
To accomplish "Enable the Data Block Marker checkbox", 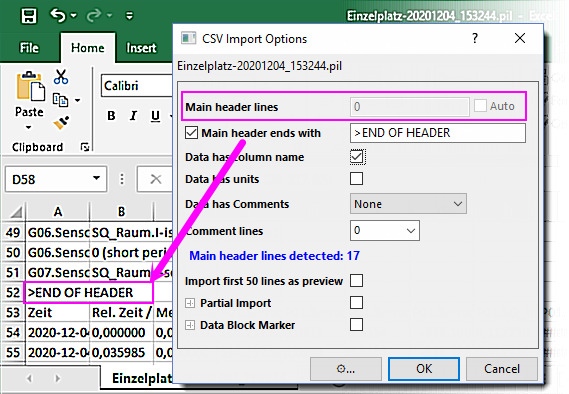I will click(357, 325).
